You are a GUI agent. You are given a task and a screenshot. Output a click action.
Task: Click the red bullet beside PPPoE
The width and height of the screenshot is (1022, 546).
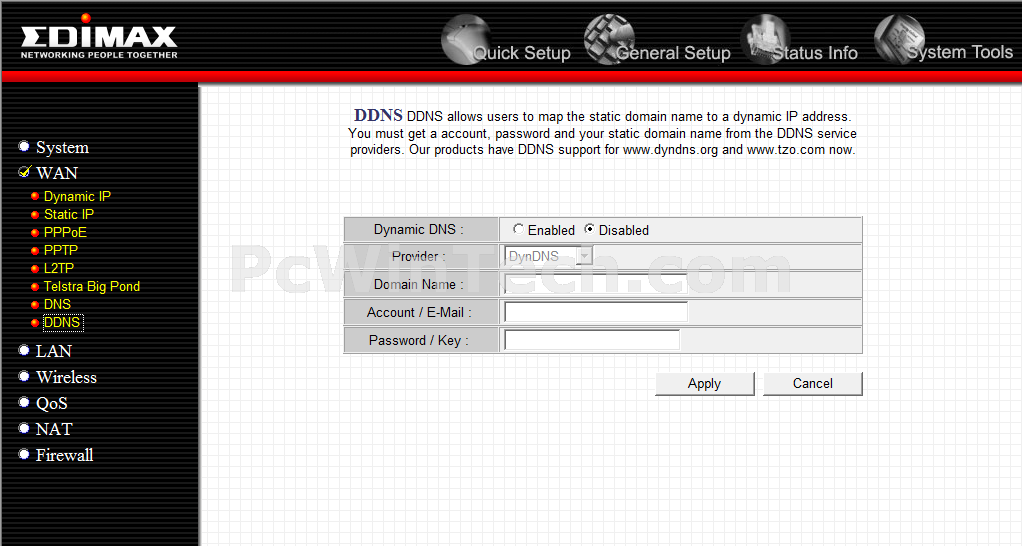35,233
